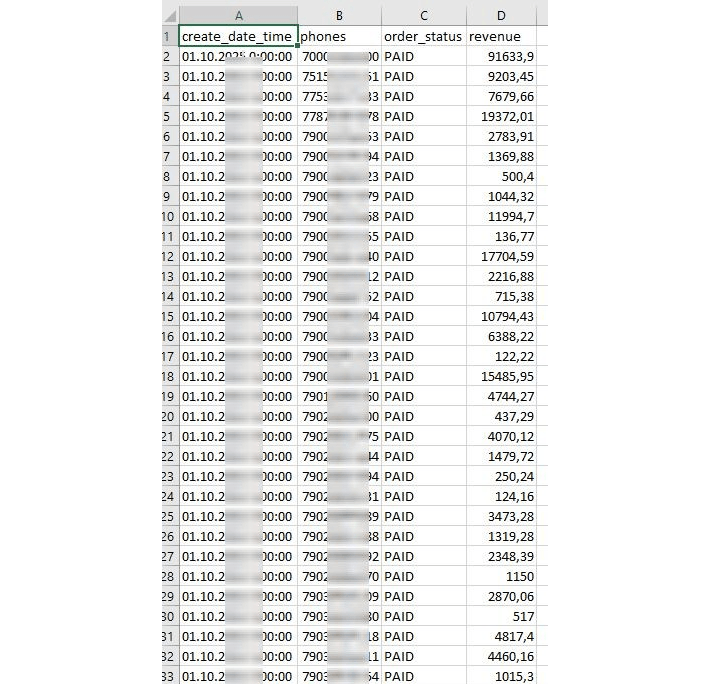Click revenue cell 124,16
709x684 pixels.
click(x=501, y=496)
